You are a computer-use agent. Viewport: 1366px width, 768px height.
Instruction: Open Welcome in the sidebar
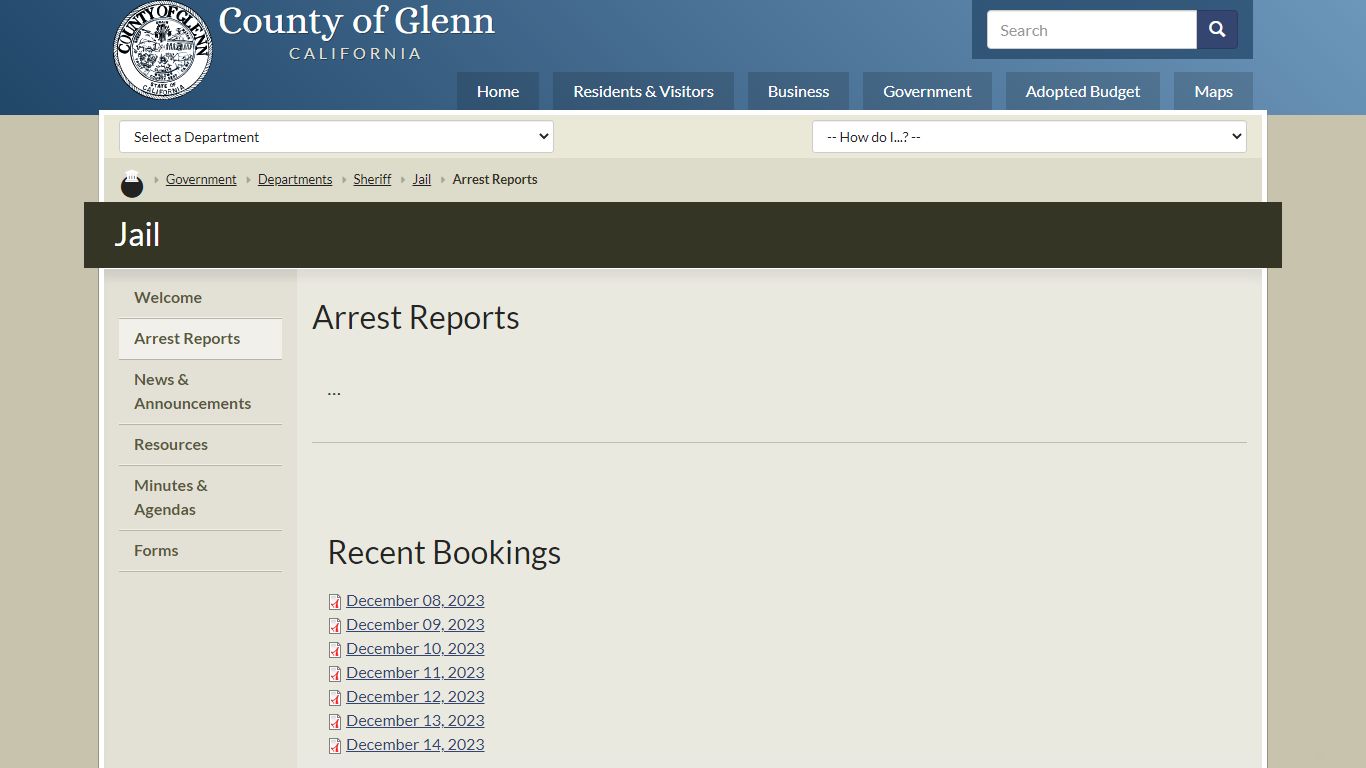[200, 297]
